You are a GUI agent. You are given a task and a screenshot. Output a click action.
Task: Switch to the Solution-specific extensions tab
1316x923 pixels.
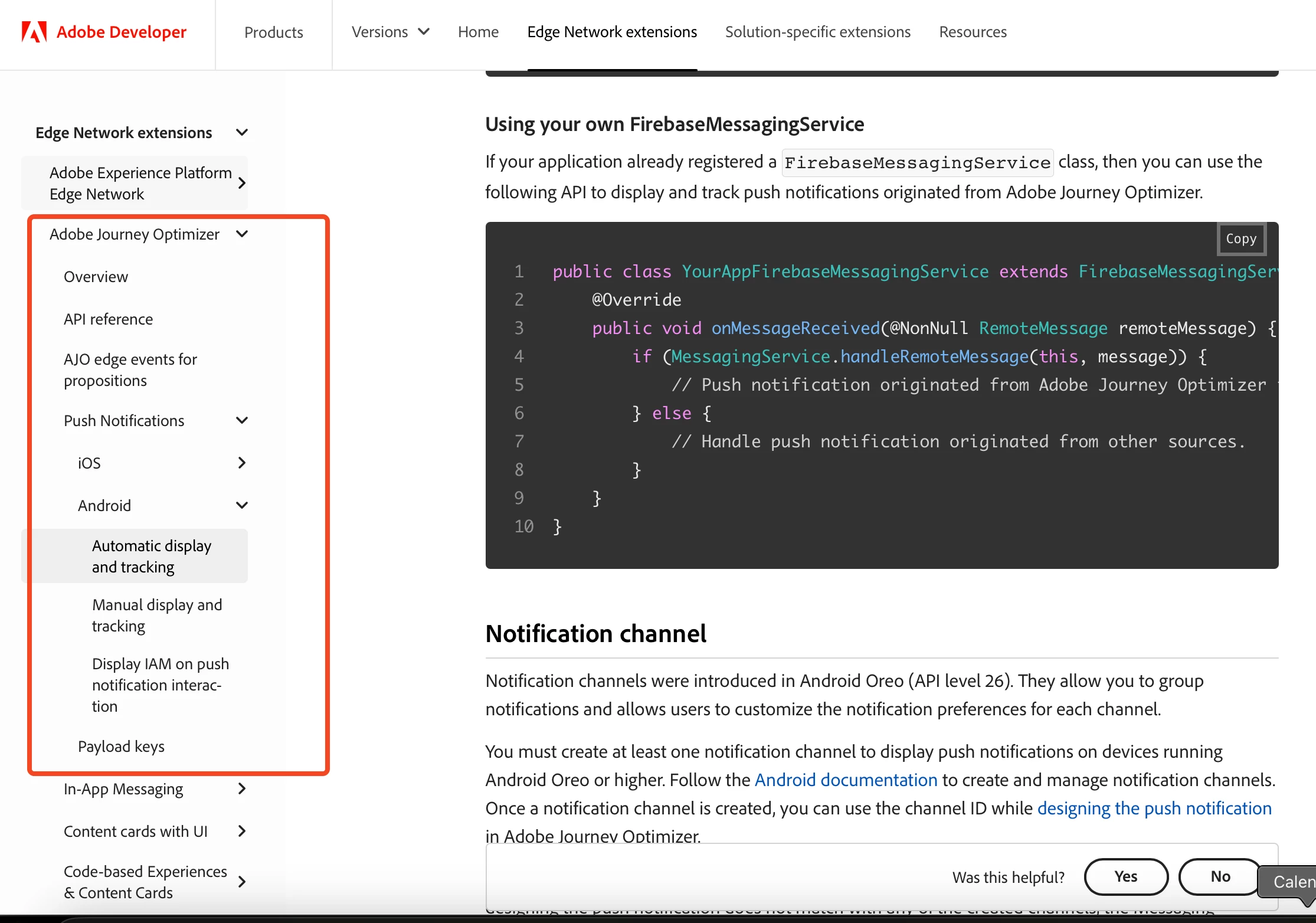(x=817, y=32)
